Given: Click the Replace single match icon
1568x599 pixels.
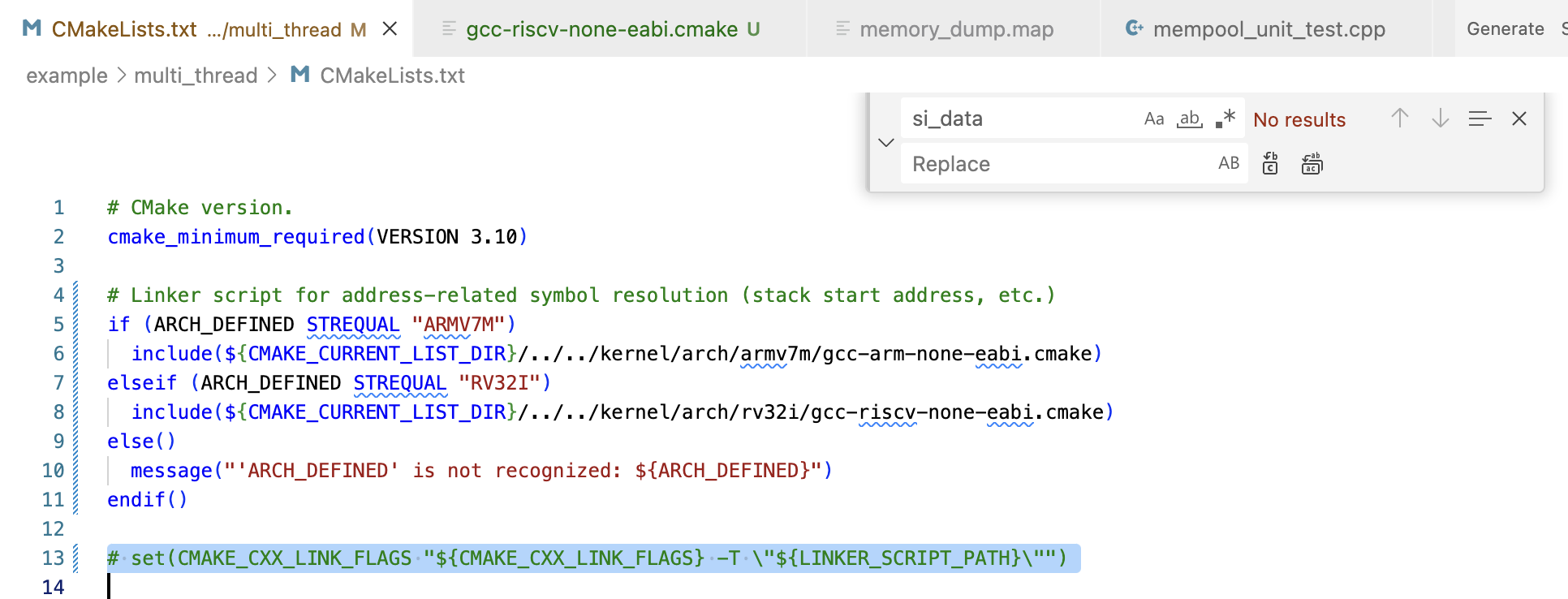Looking at the screenshot, I should point(1270,164).
